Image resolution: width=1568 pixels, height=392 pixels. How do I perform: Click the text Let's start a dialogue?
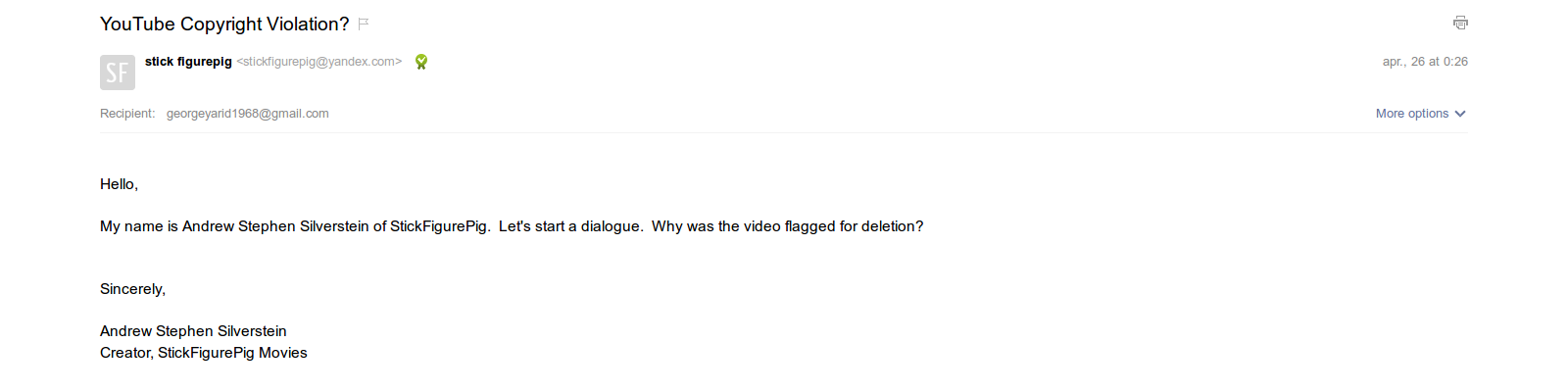(570, 226)
